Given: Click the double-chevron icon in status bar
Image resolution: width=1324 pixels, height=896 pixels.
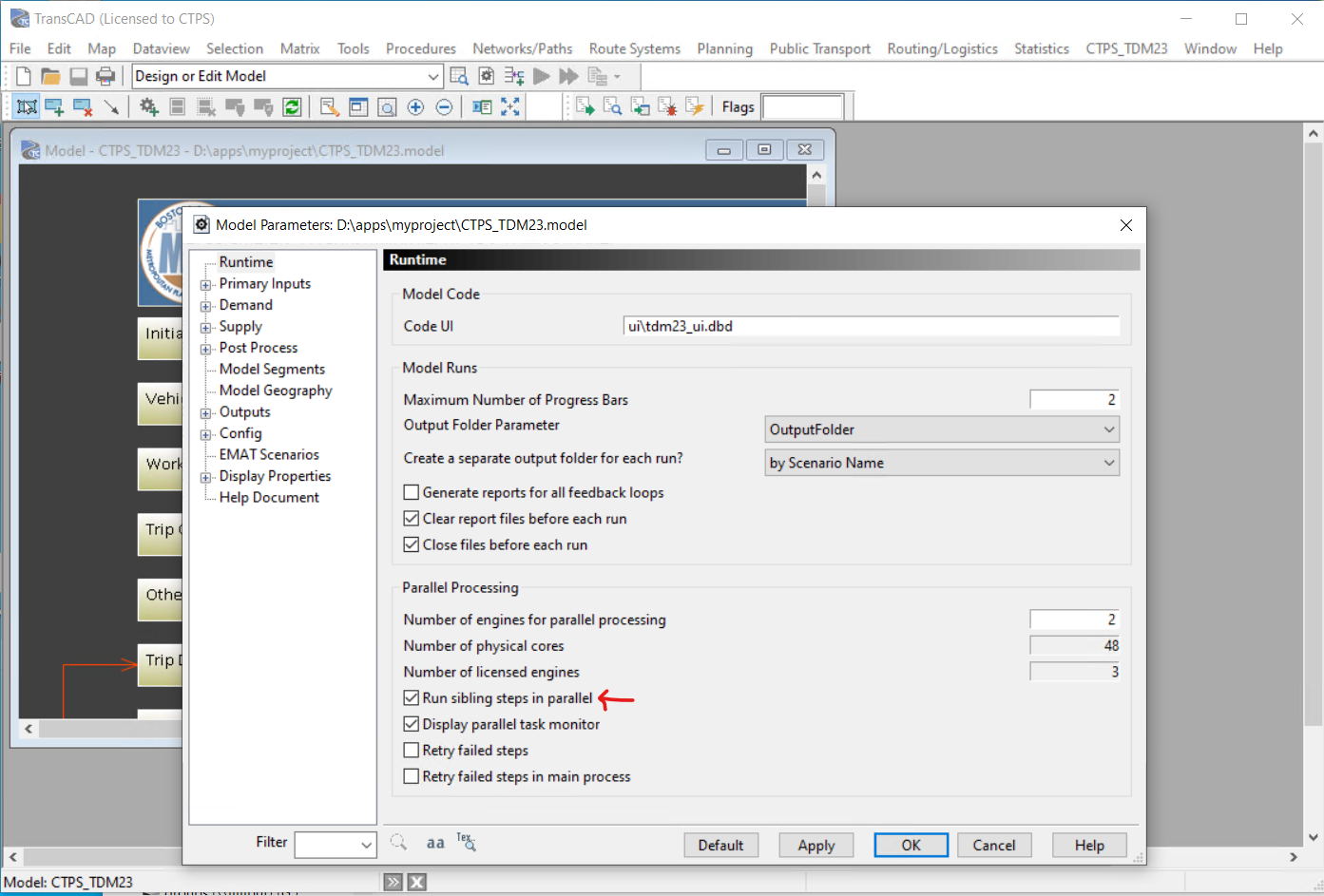Looking at the screenshot, I should (x=393, y=883).
